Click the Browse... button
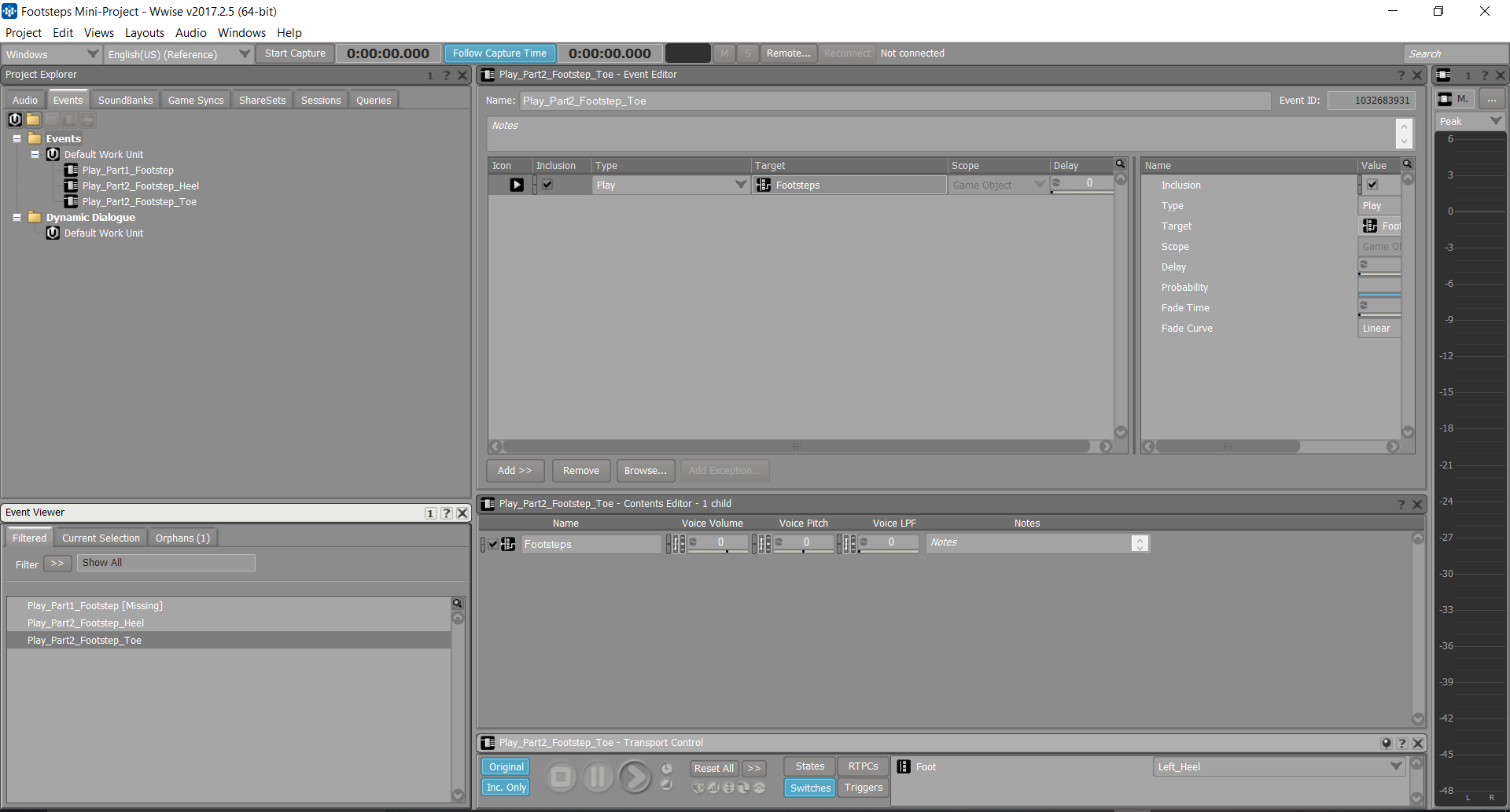Screen dimensions: 1510x812 (x=646, y=471)
